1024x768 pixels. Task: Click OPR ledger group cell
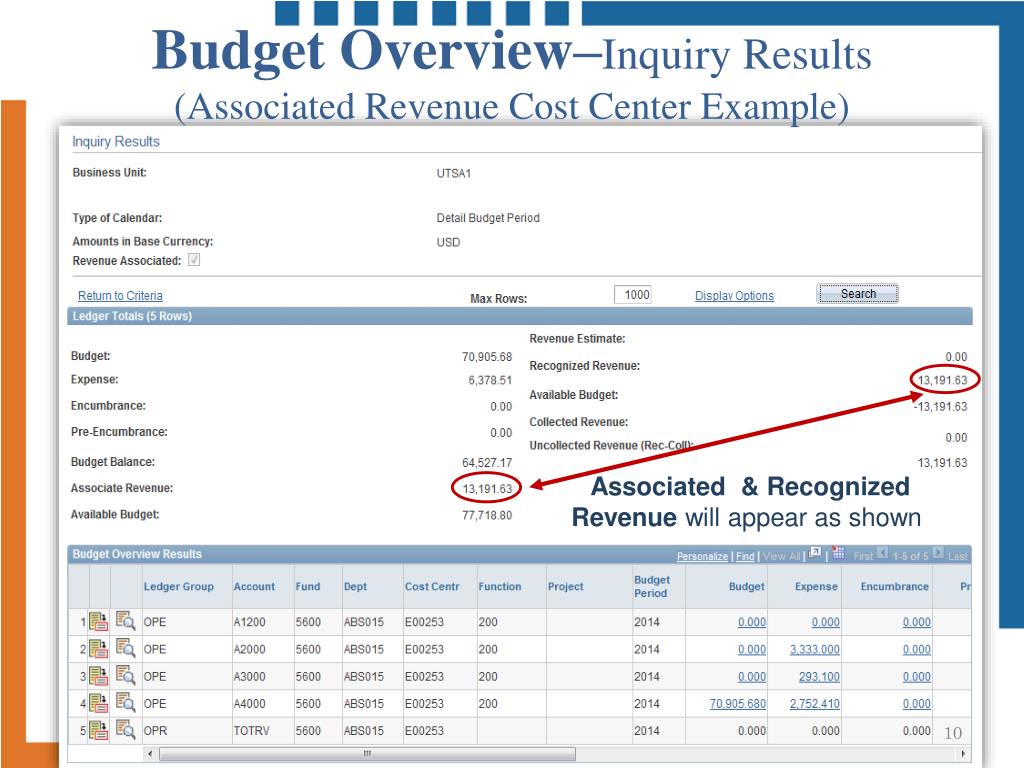[x=155, y=731]
